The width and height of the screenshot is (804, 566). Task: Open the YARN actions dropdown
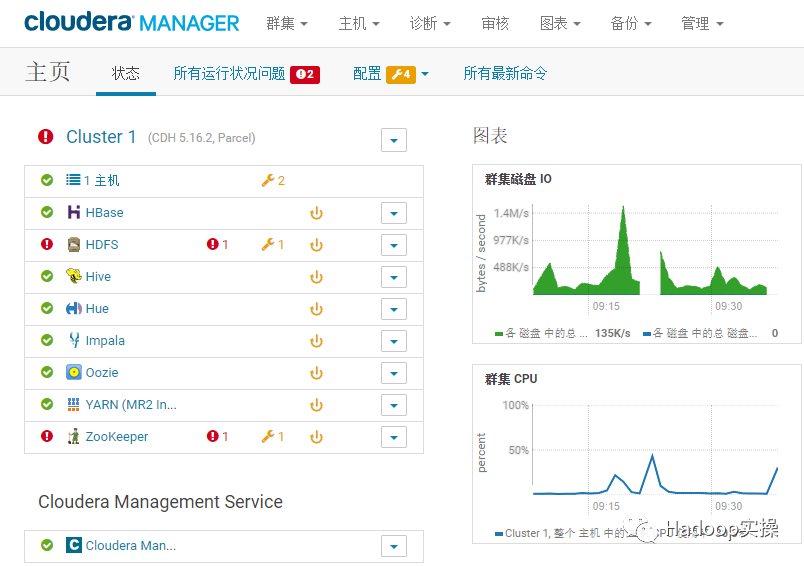coord(394,405)
